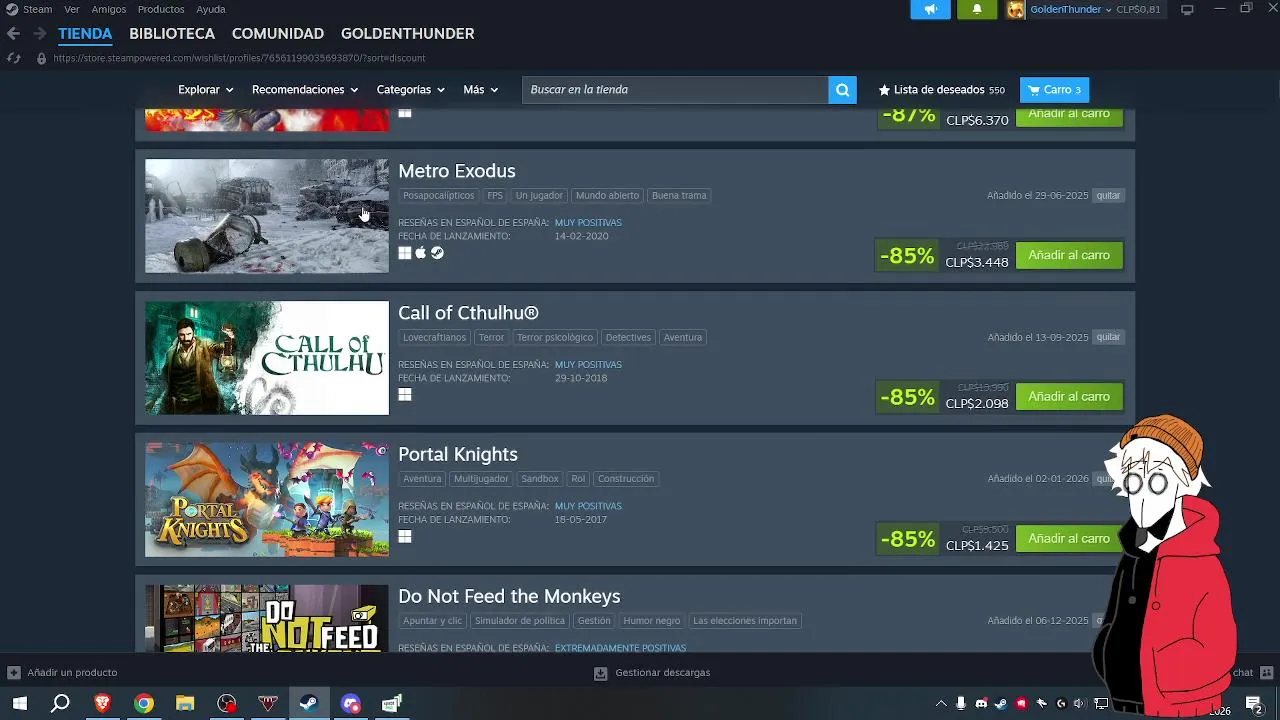
Task: Remove Metro Exodus with quitar
Action: (x=1108, y=196)
